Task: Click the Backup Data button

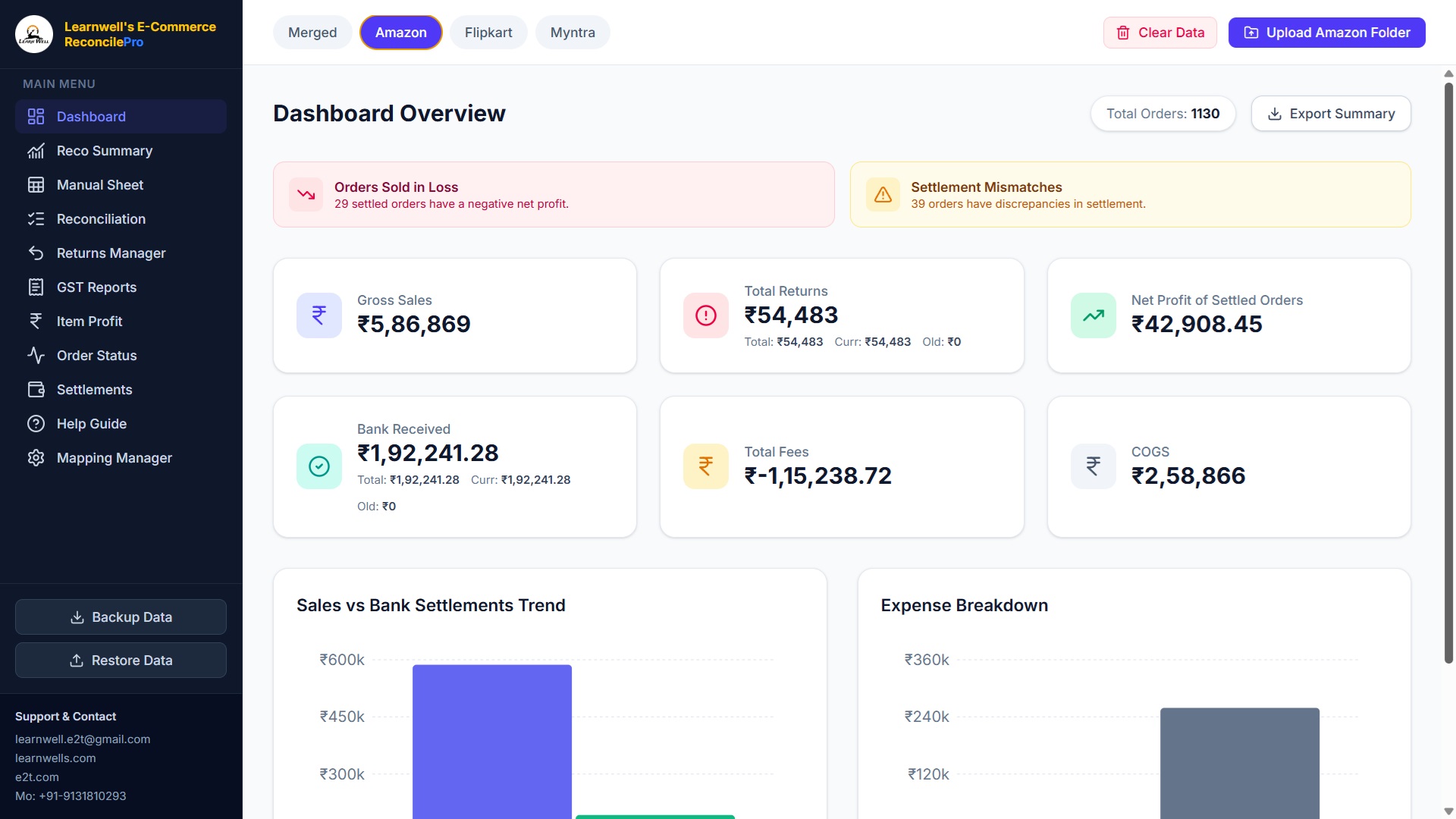Action: tap(120, 617)
